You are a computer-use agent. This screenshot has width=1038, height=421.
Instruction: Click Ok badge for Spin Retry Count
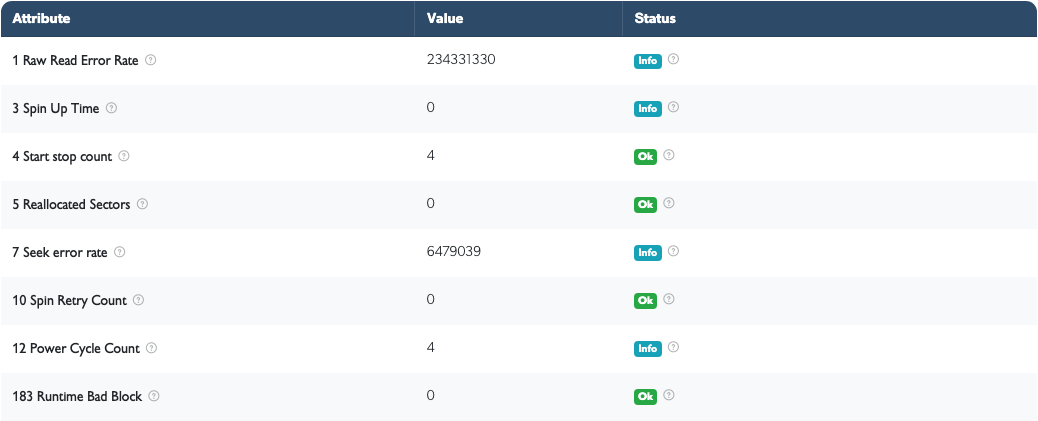[645, 301]
